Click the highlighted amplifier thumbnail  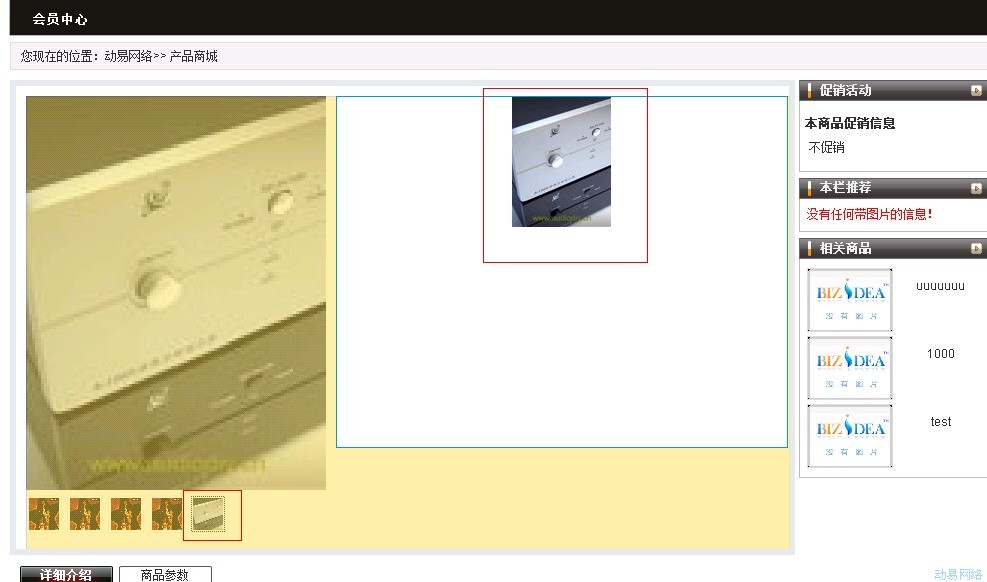pyautogui.click(x=209, y=514)
